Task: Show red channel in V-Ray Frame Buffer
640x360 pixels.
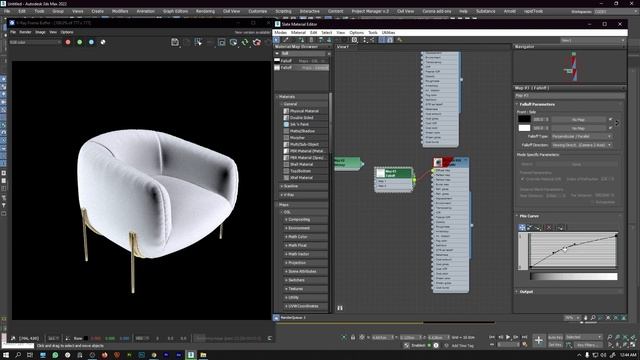Action: tap(68, 42)
